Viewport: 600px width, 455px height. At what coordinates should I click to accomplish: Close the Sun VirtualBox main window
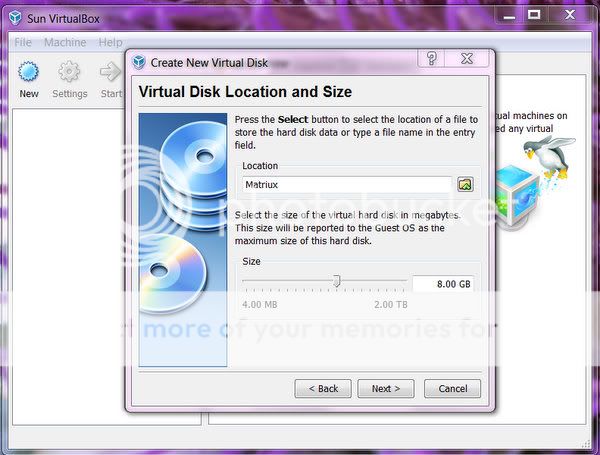click(570, 15)
